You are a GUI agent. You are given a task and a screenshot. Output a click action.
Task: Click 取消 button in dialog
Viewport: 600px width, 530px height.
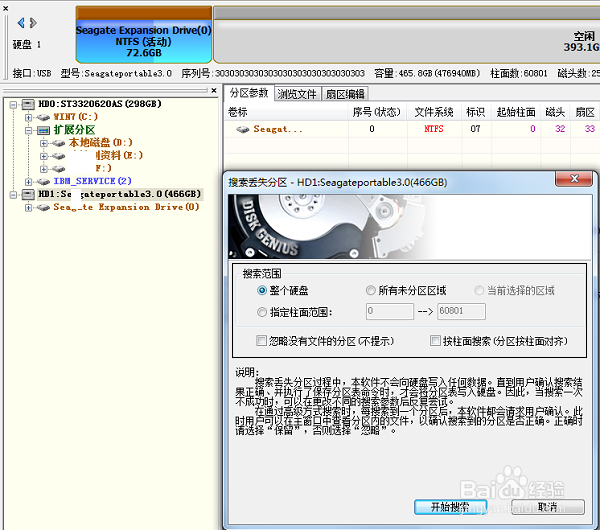[x=548, y=507]
